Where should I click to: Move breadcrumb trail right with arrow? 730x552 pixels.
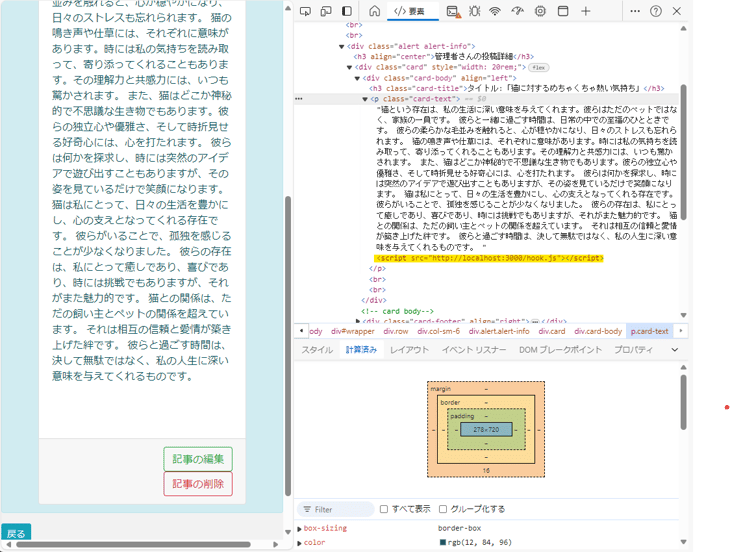click(x=681, y=331)
